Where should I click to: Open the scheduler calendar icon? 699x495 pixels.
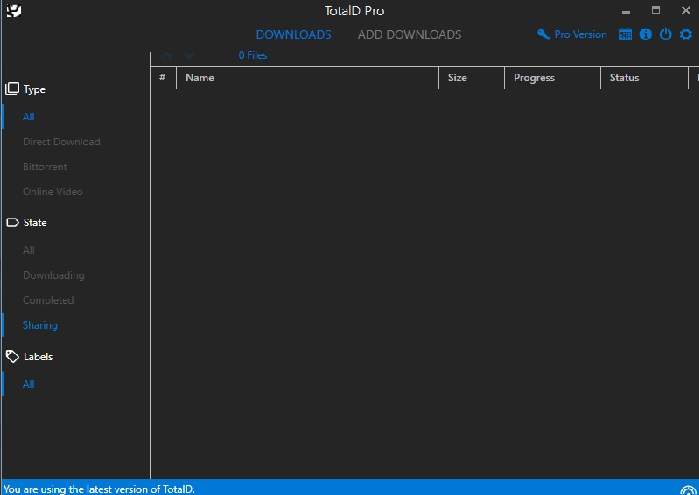pos(625,34)
